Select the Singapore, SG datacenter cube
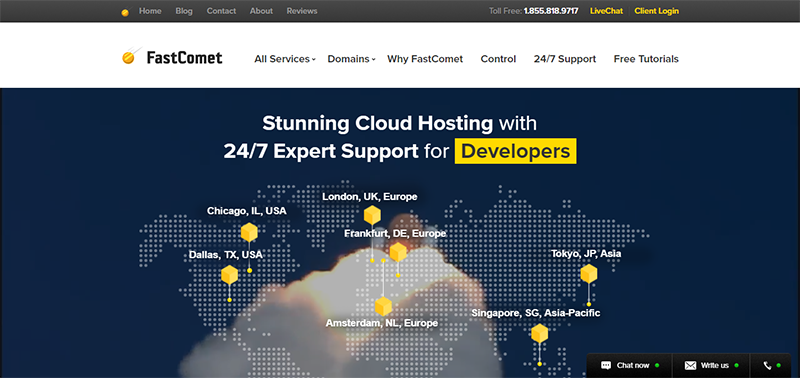 pos(539,334)
